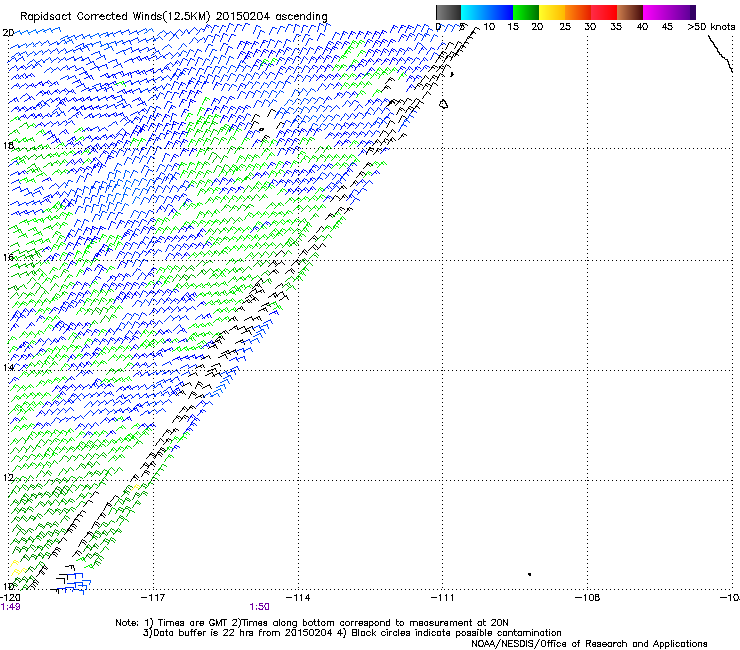The width and height of the screenshot is (740, 650).
Task: Click the longitude label '-111'
Action: coord(442,598)
